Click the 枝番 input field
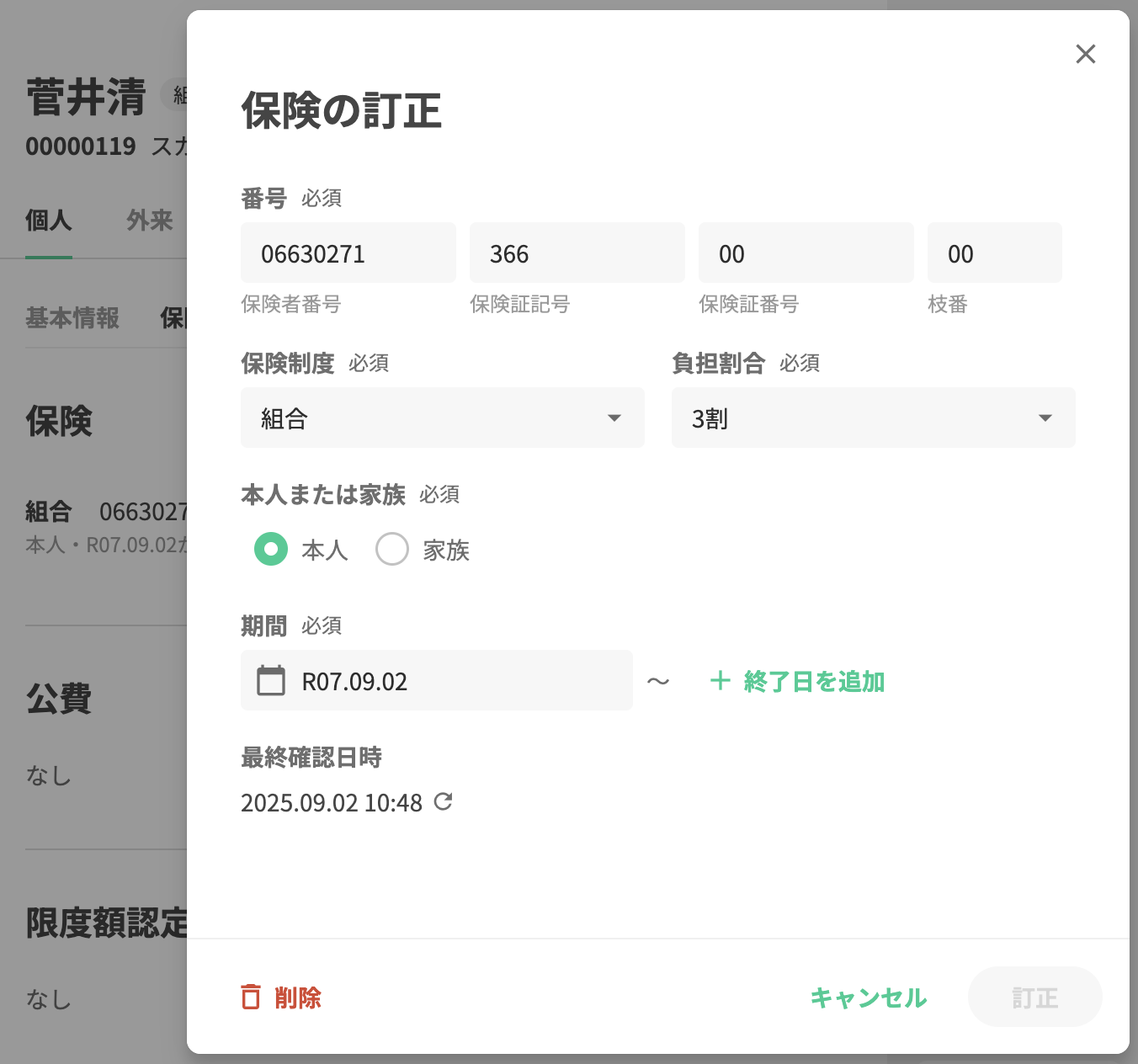 tap(995, 253)
